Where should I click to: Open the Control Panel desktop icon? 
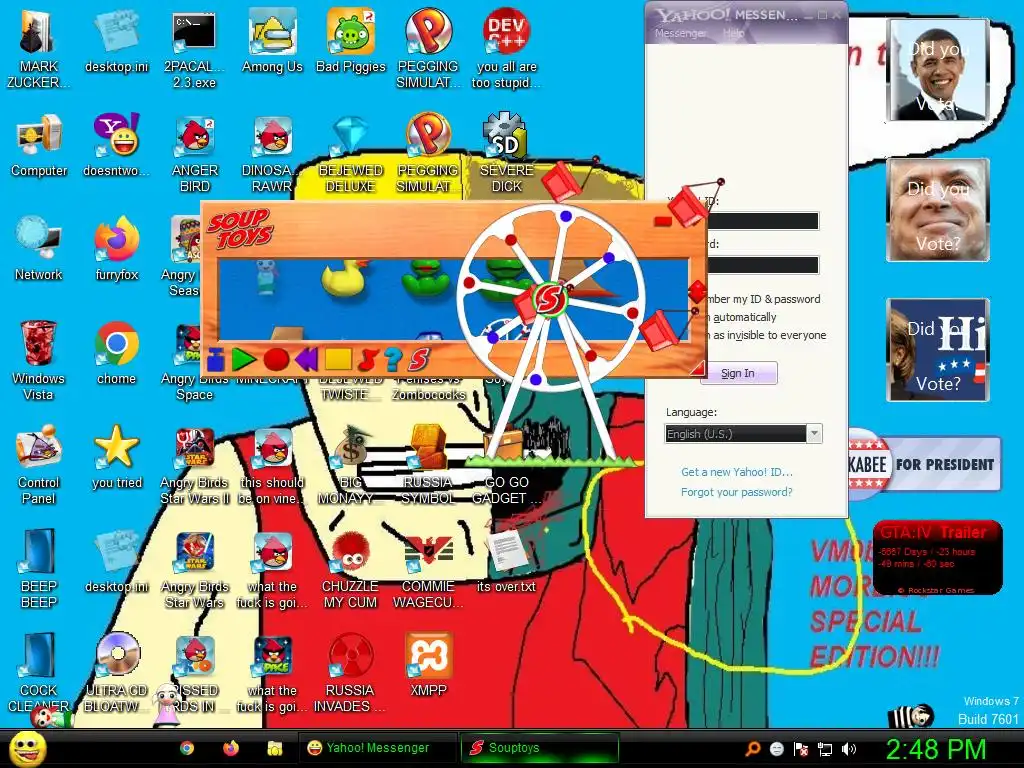pos(38,465)
